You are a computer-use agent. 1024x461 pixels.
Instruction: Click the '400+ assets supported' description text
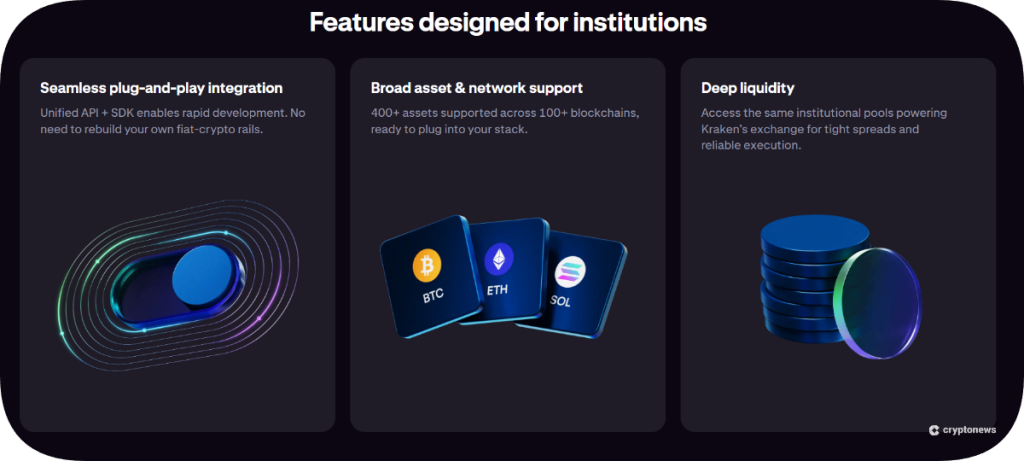point(491,121)
